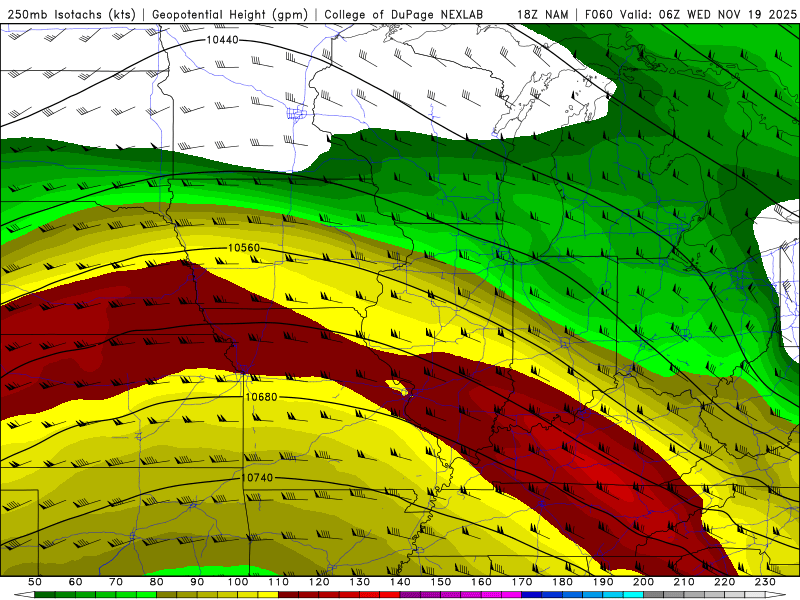This screenshot has height=600, width=800.
Task: Click the 110 value on the color scale
Action: point(278,582)
